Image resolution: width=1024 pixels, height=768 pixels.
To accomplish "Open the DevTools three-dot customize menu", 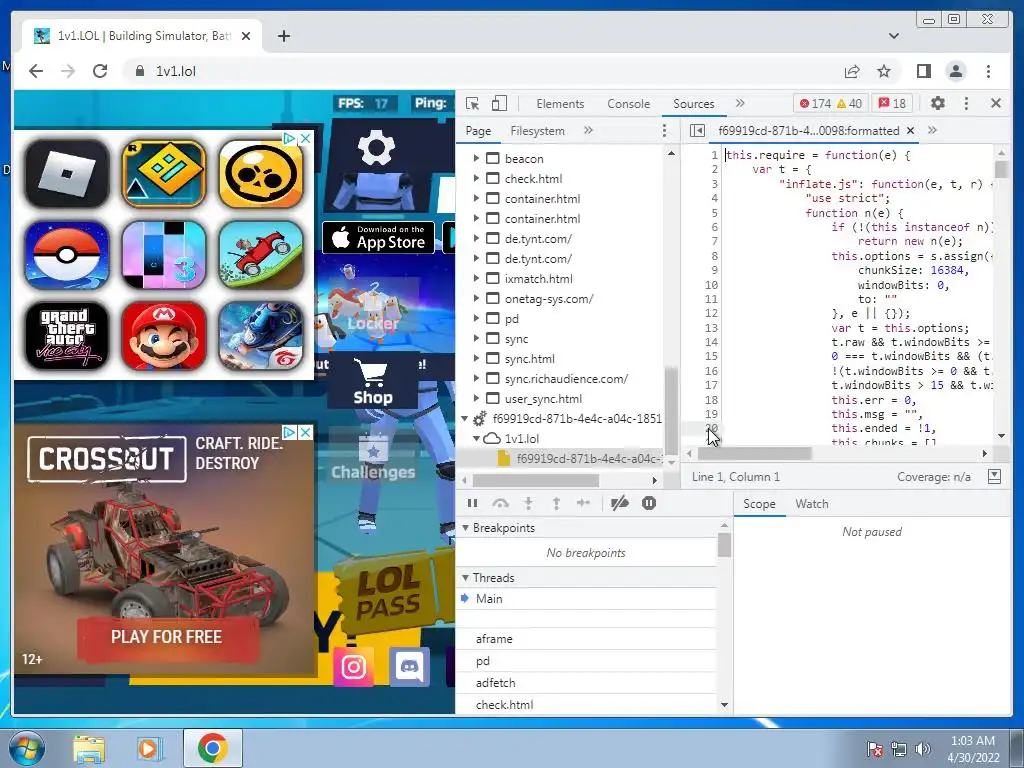I will click(967, 103).
